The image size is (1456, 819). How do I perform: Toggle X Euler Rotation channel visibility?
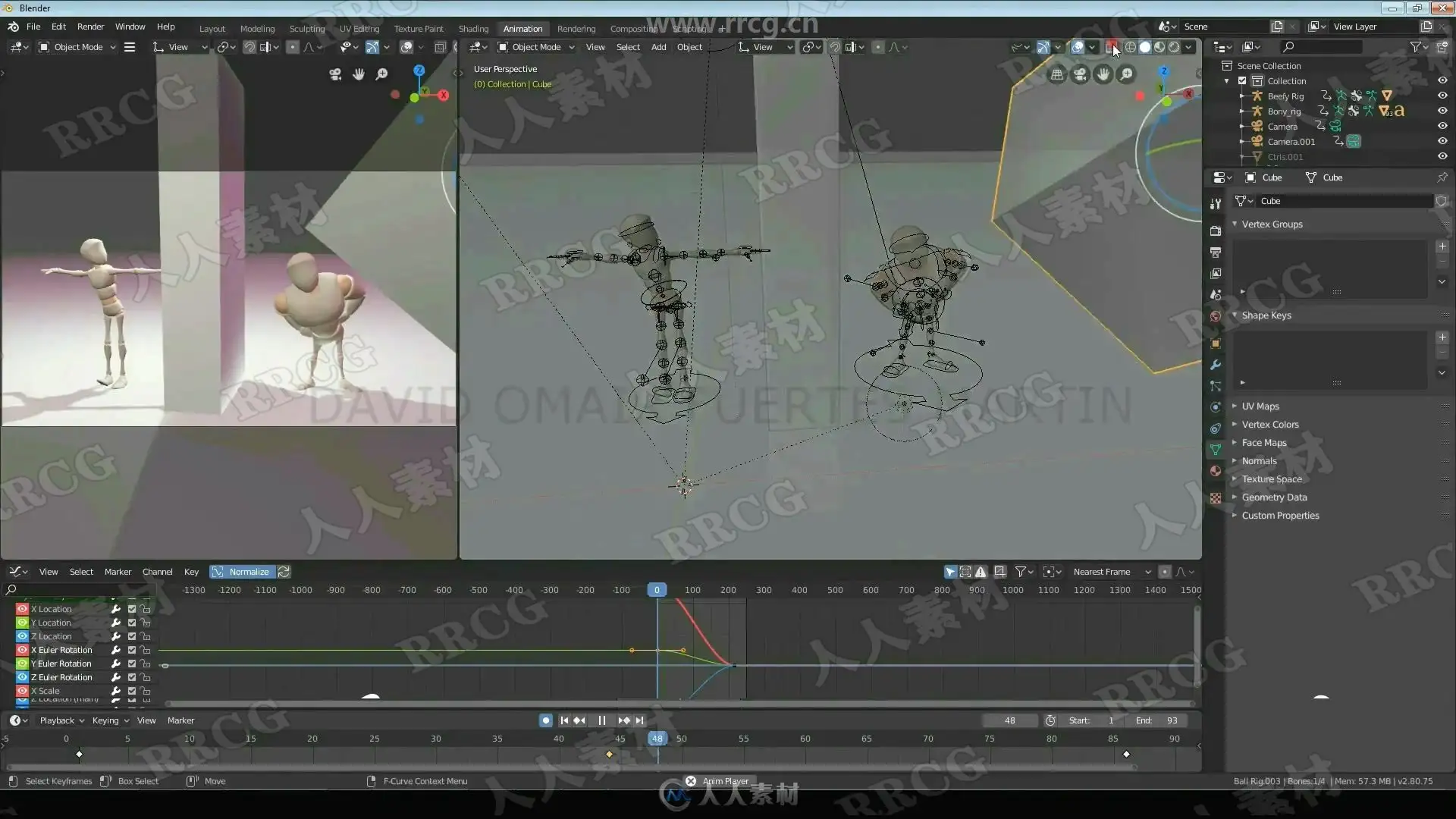tap(22, 650)
